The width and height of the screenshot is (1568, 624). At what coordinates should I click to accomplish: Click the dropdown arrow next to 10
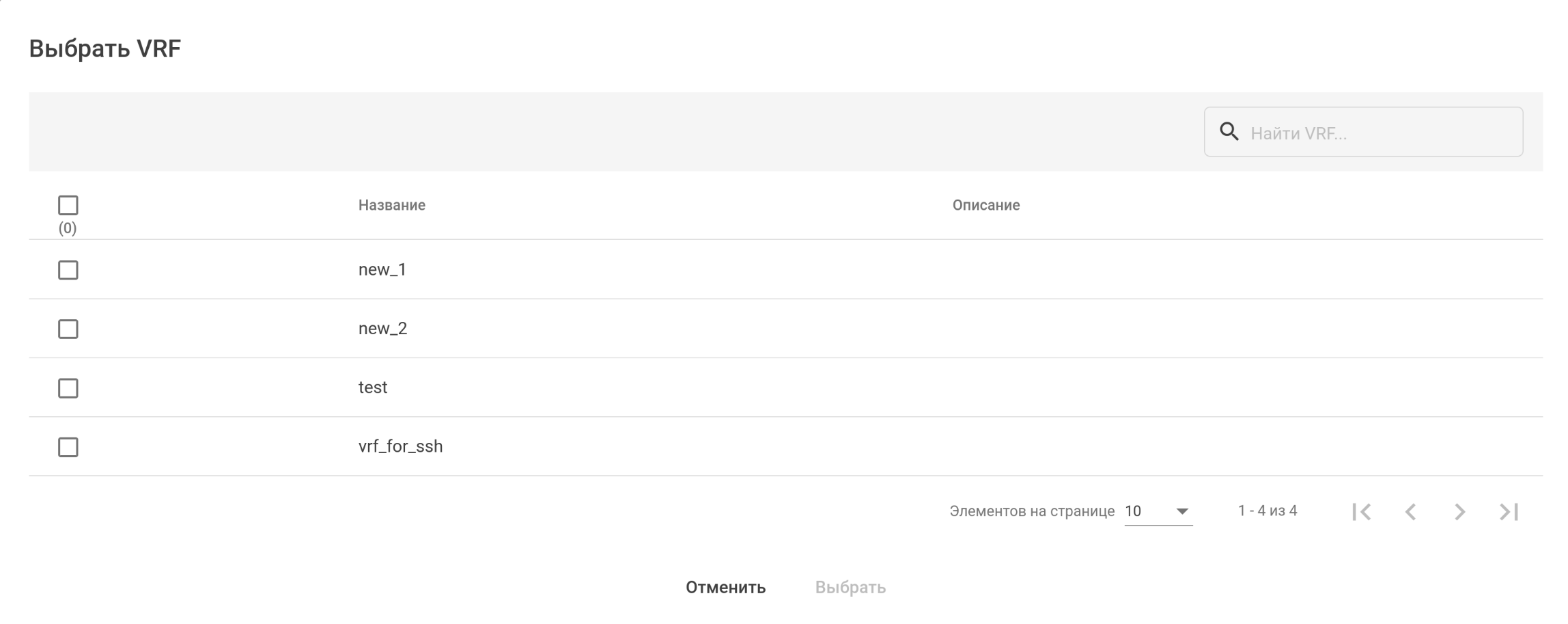coord(1182,511)
